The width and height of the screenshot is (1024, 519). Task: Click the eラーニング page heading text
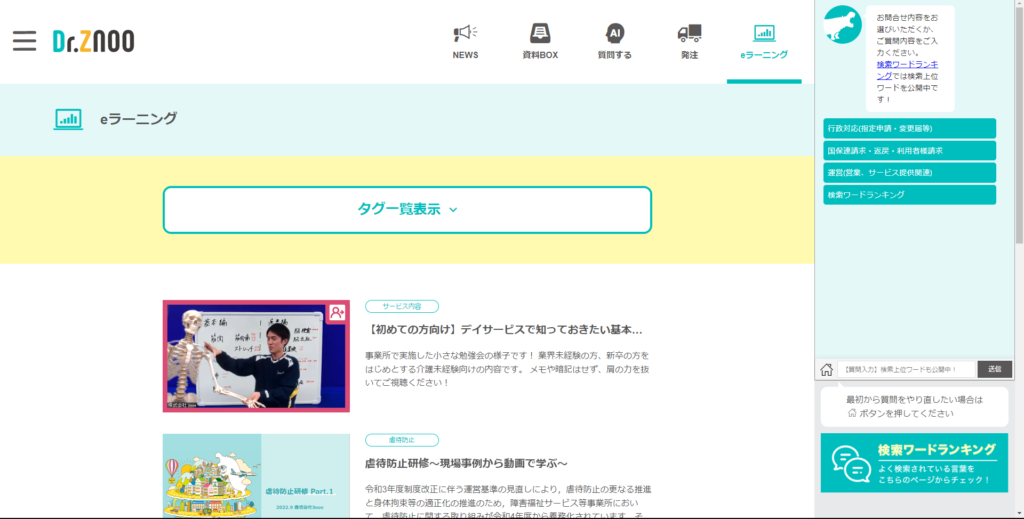click(138, 119)
